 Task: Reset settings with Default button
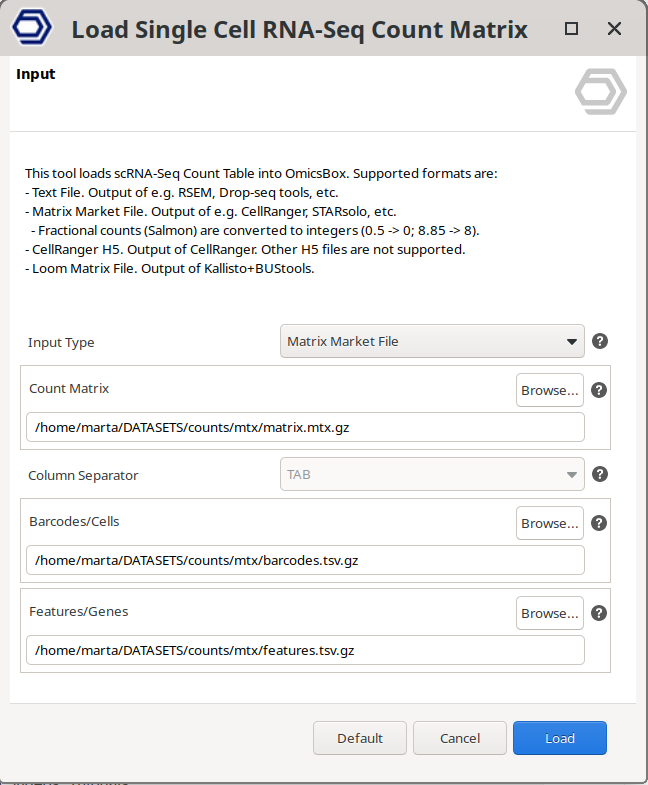[360, 738]
